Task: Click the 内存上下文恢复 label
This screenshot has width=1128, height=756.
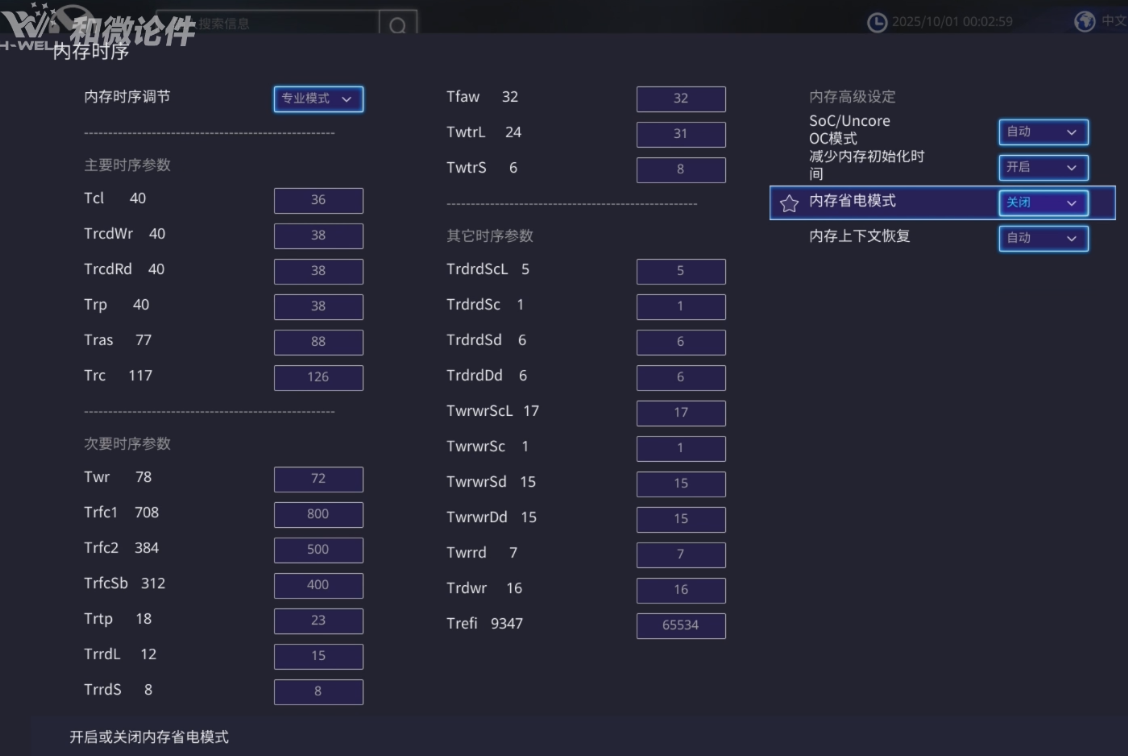Action: [x=860, y=237]
